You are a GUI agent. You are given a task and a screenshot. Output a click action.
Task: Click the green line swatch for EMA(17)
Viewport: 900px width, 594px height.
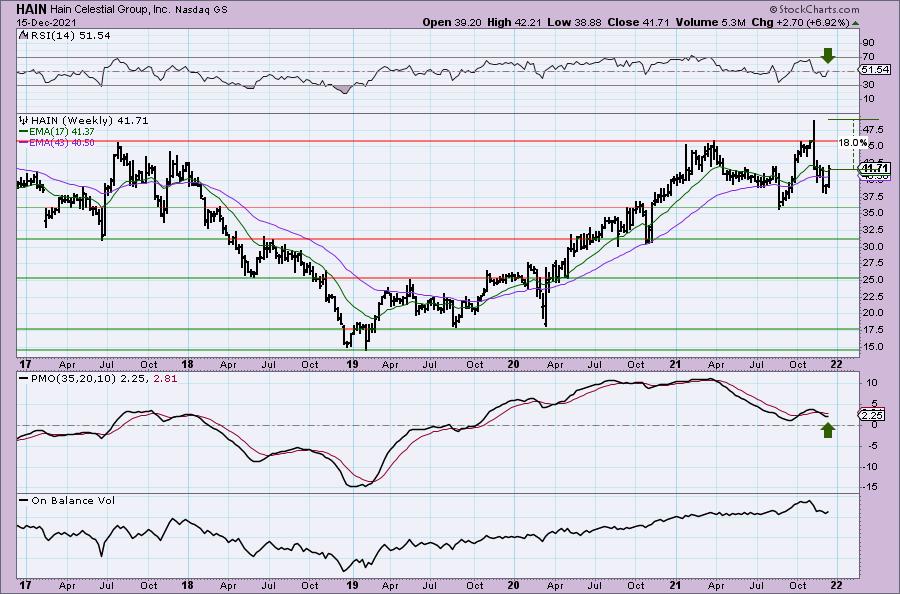(x=24, y=131)
